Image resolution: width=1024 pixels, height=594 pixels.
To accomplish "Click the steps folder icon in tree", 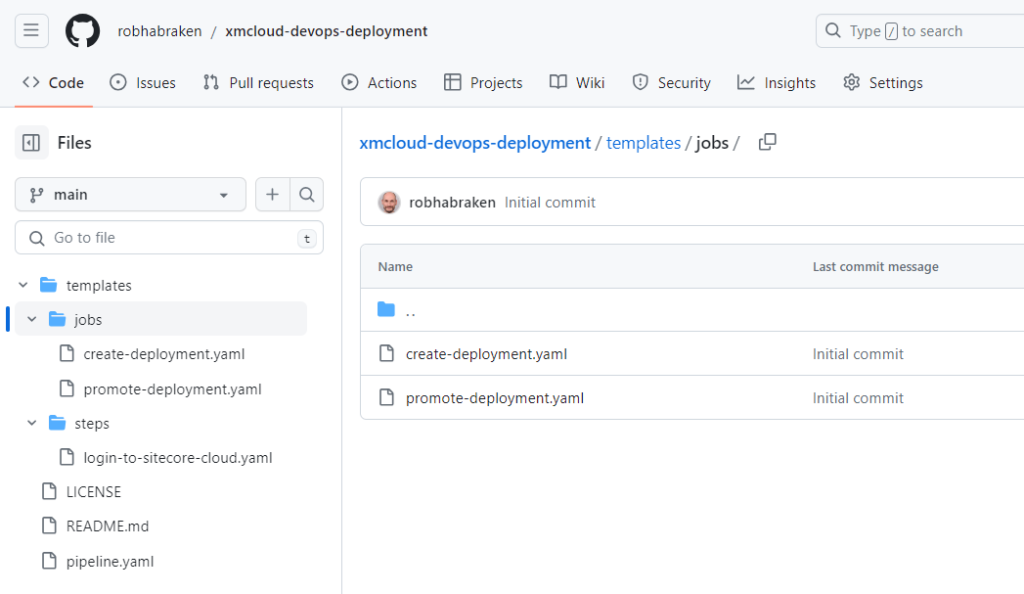I will tap(57, 423).
